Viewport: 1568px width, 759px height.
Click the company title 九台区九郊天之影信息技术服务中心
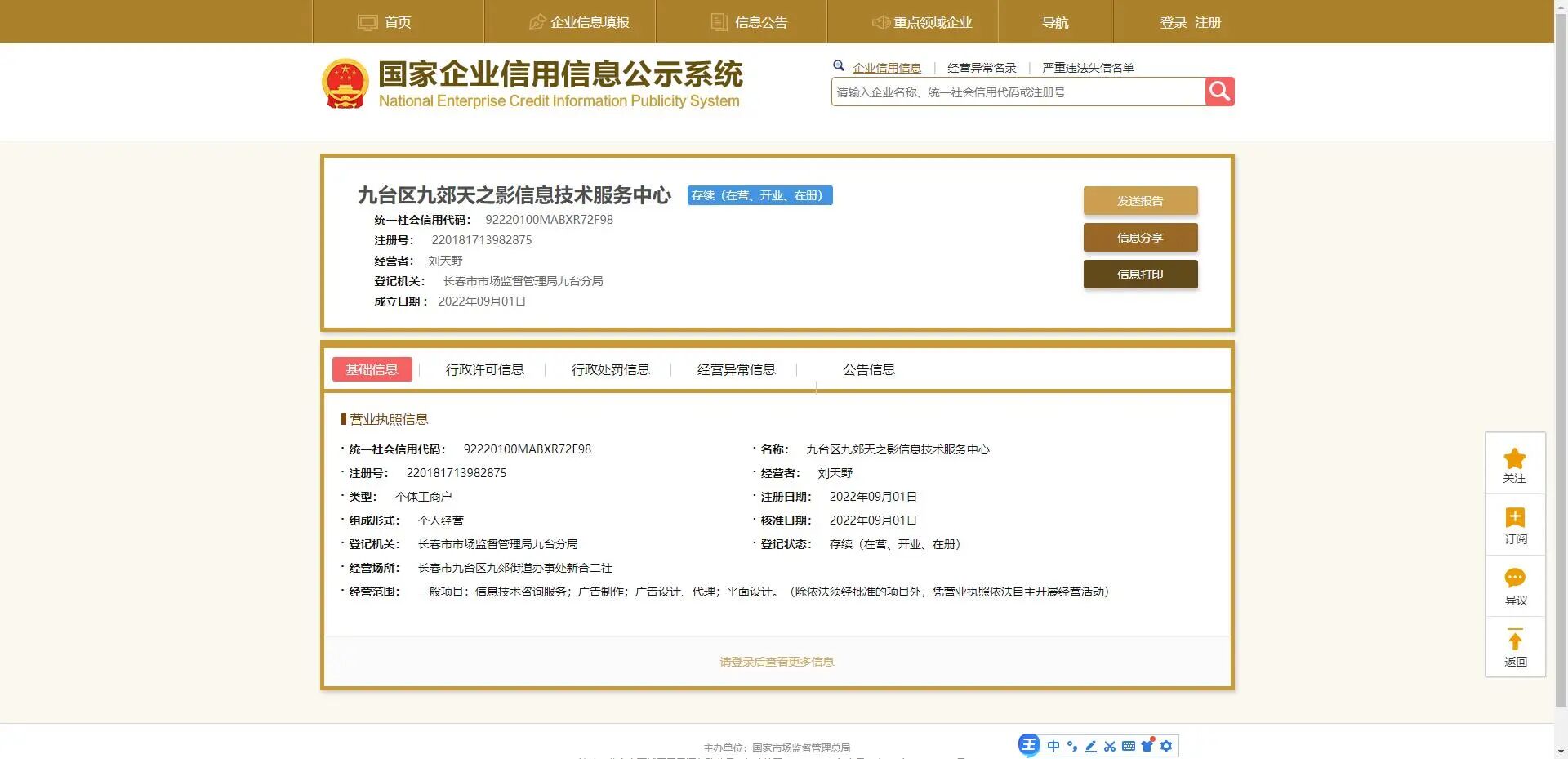click(514, 195)
